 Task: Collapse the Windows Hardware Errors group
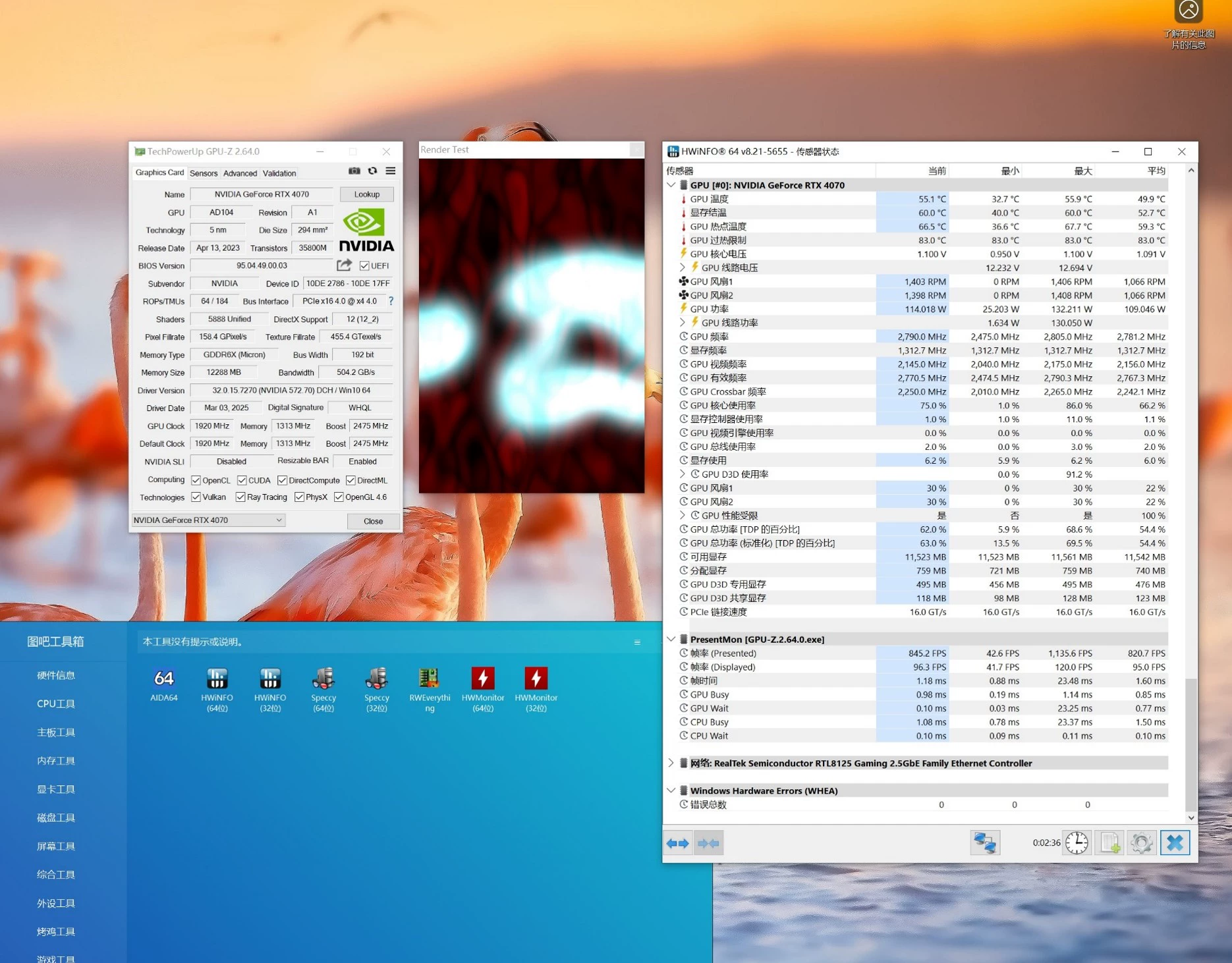pyautogui.click(x=671, y=790)
